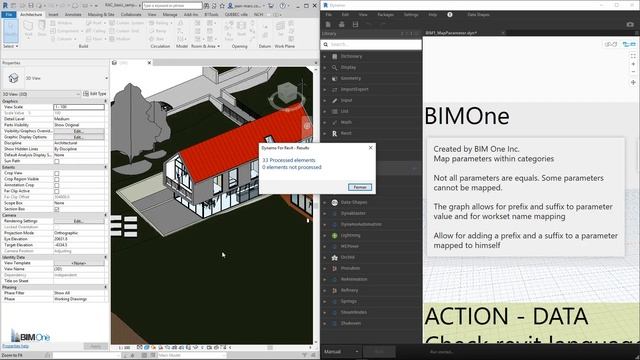This screenshot has height=360, width=640.
Task: Click the ViewCube in the 3D view
Action: coord(287,93)
